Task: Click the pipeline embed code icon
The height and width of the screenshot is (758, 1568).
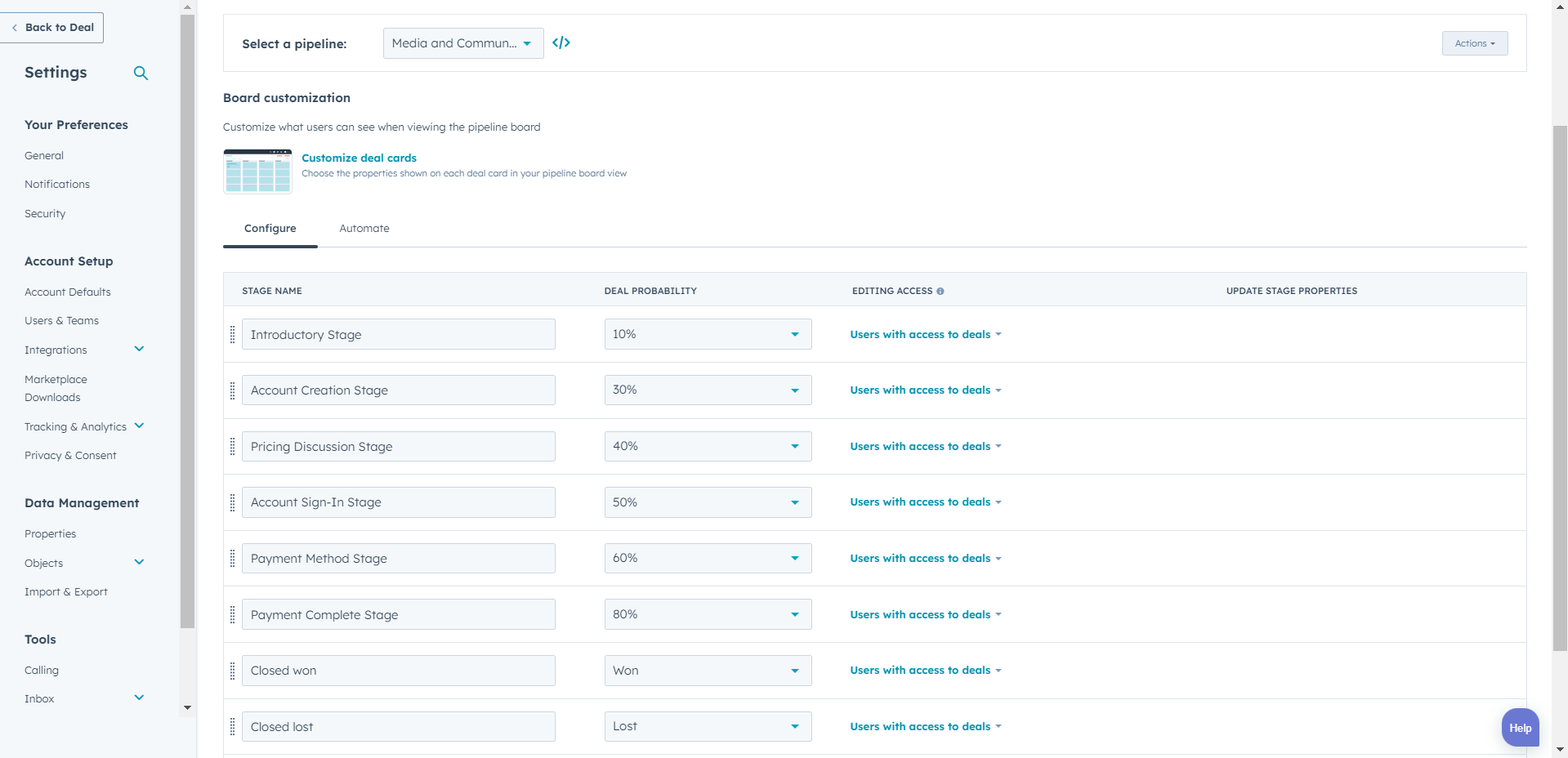Action: (x=561, y=43)
